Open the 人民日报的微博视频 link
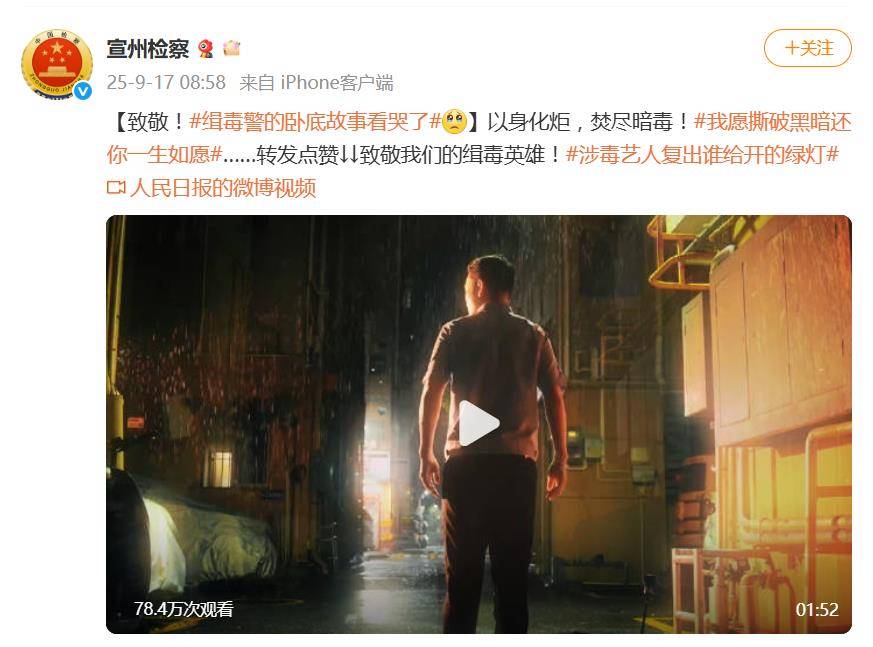Screen dimensions: 873x647 (223, 188)
